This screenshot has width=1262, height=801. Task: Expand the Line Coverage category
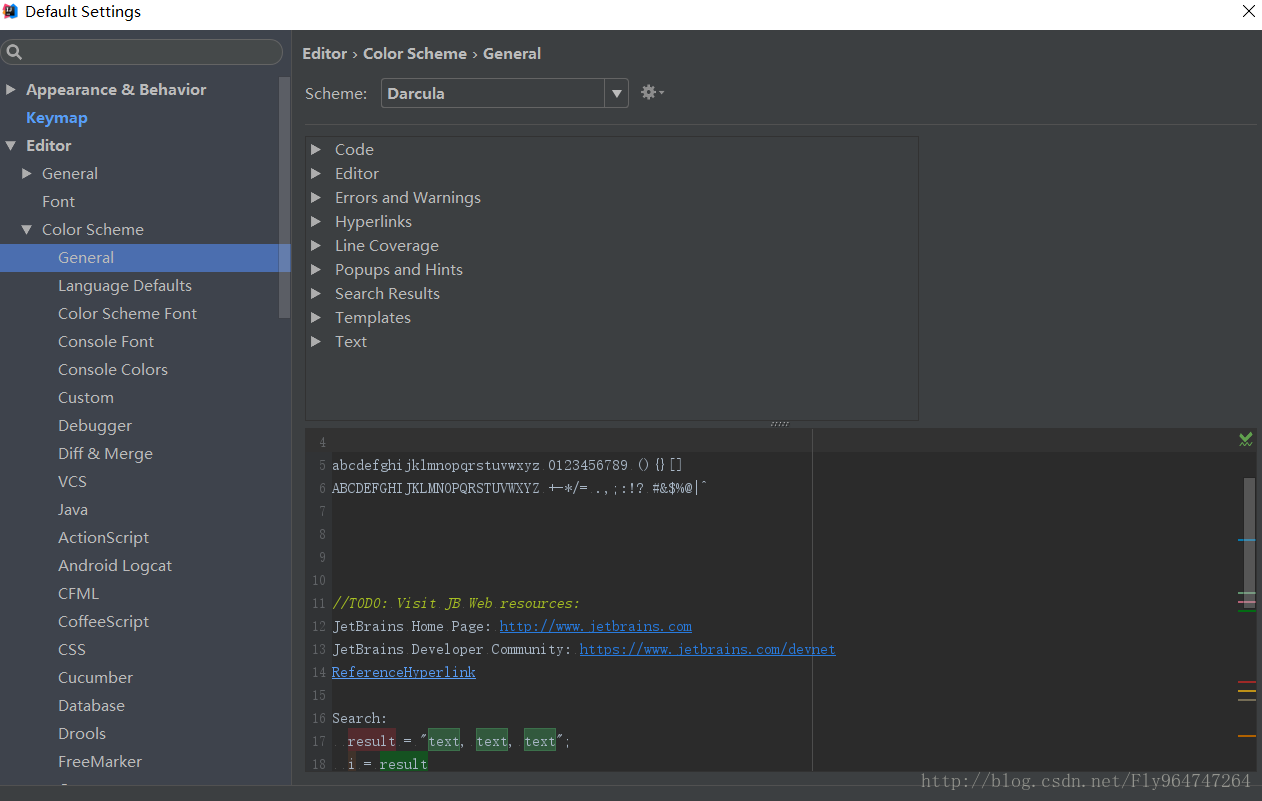(316, 245)
